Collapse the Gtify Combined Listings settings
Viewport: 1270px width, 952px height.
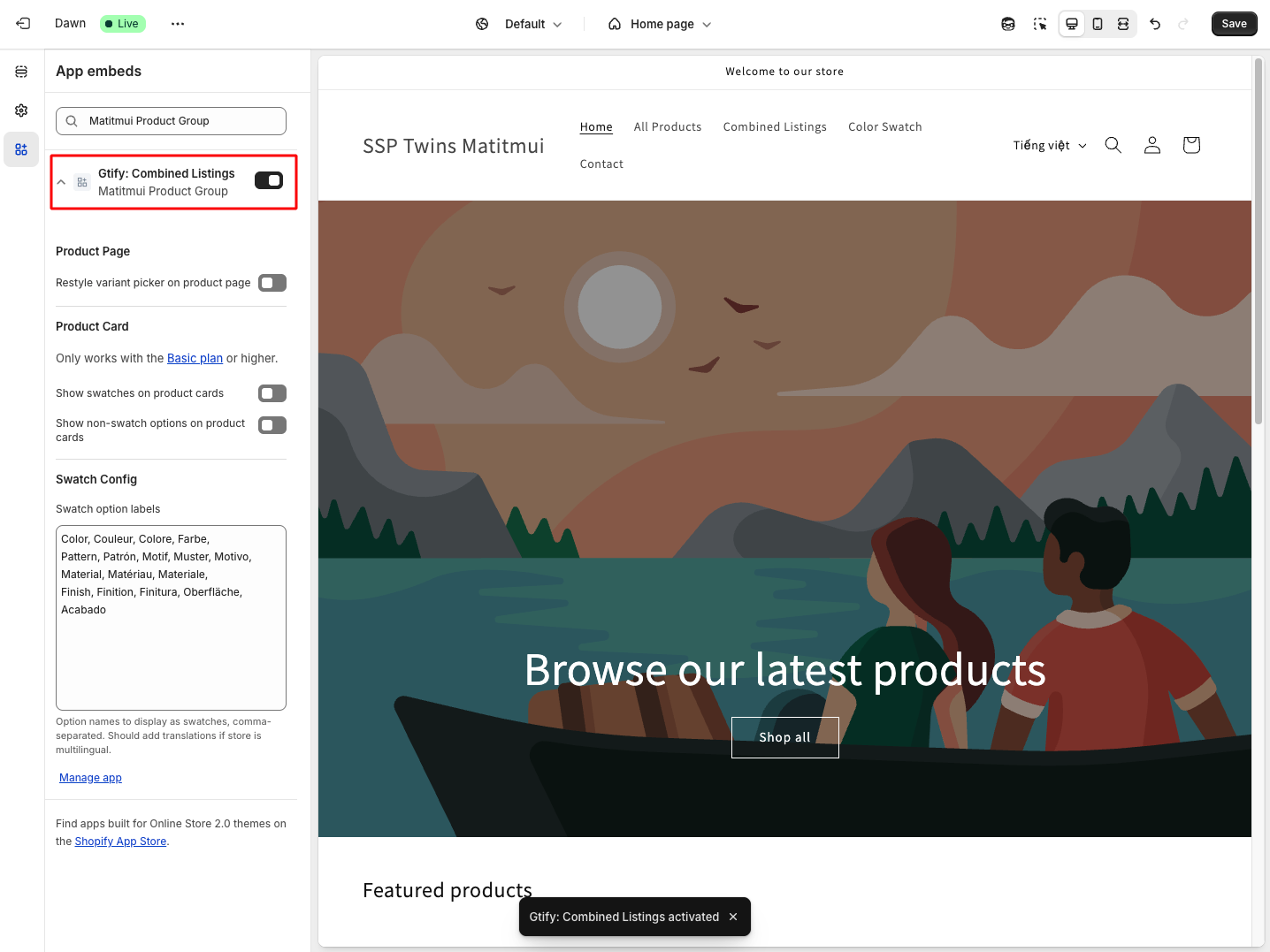tap(61, 182)
